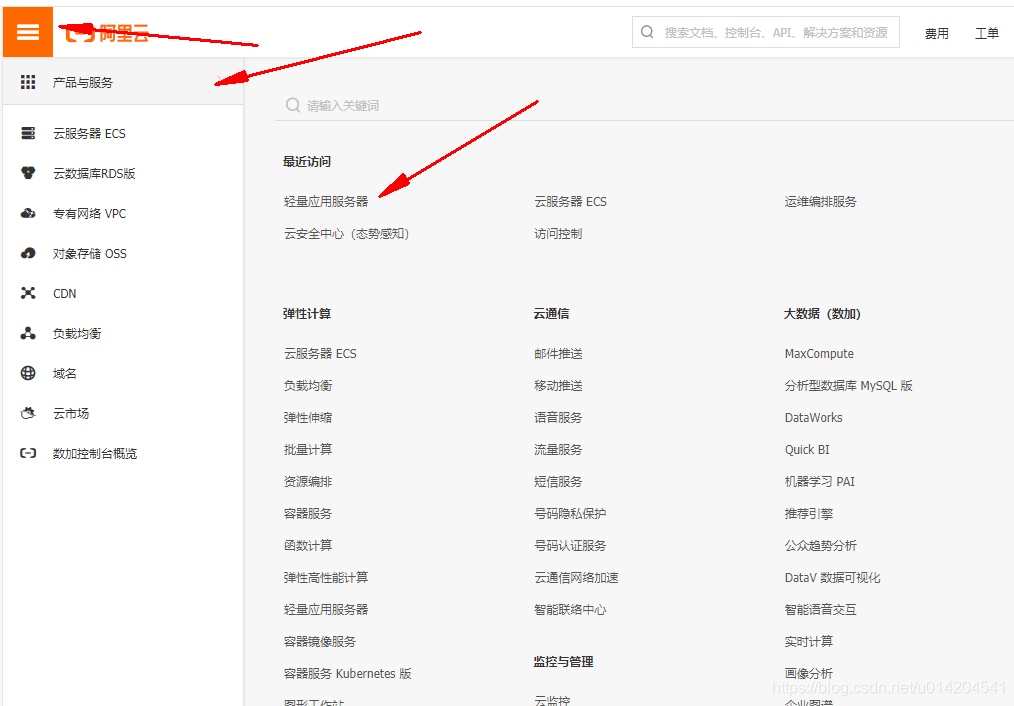Open 访问控制 link

(558, 233)
